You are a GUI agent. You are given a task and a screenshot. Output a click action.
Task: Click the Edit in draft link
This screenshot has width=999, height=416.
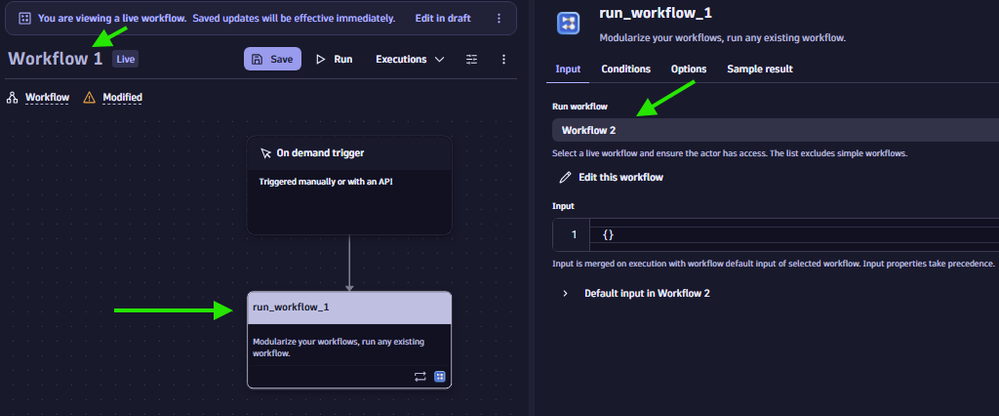[x=443, y=18]
